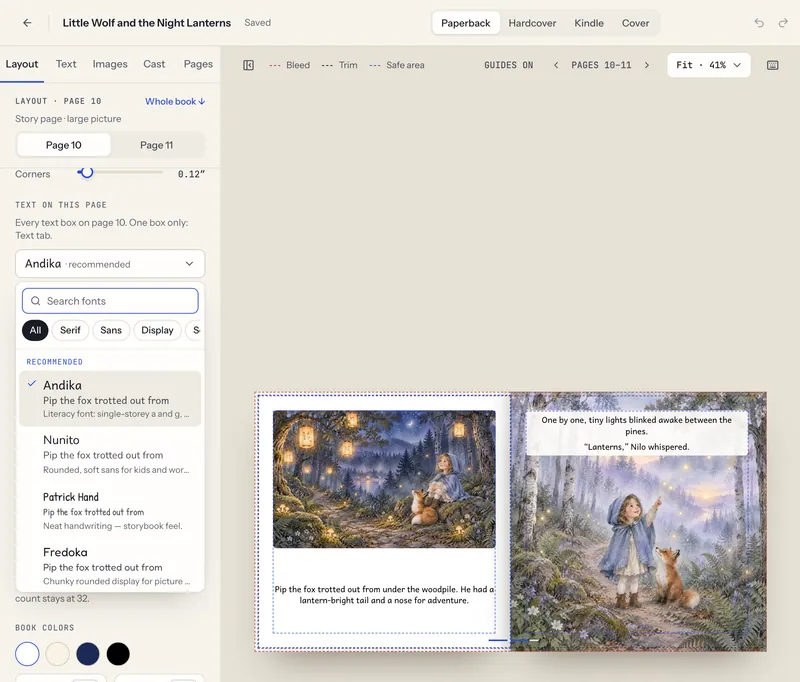Select Page 11 segment
The width and height of the screenshot is (800, 682).
click(157, 145)
